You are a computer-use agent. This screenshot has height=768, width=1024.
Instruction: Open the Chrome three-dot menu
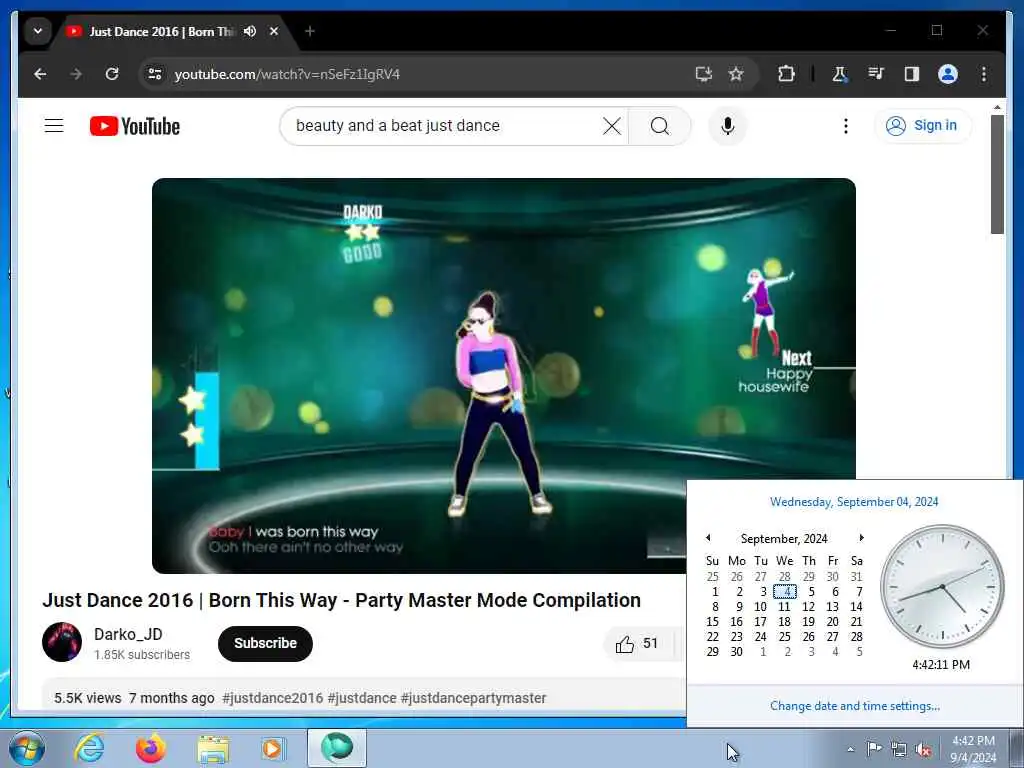pos(984,74)
